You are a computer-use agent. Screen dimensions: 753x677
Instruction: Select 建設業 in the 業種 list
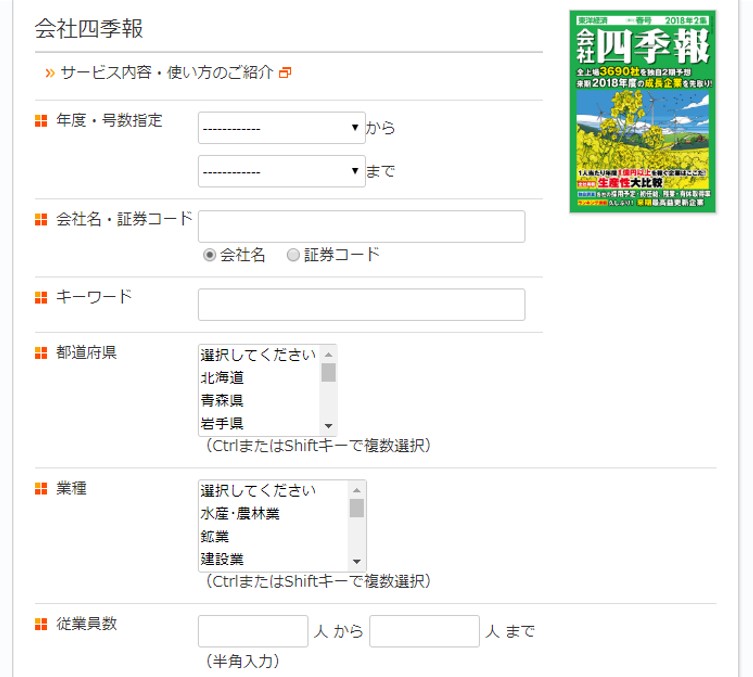pos(274,559)
